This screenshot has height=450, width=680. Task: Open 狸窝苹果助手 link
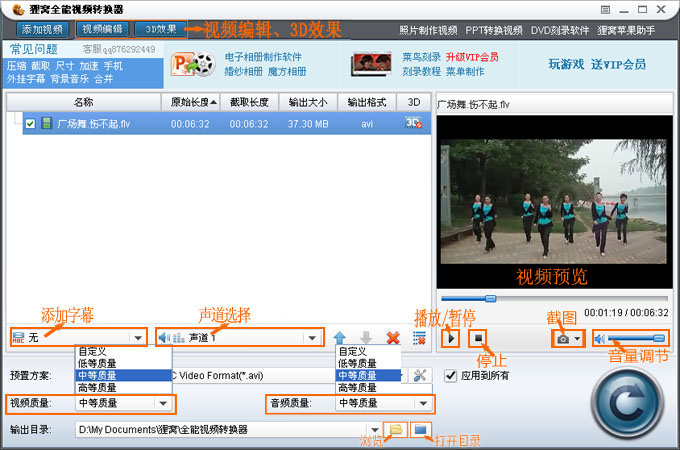tap(626, 30)
